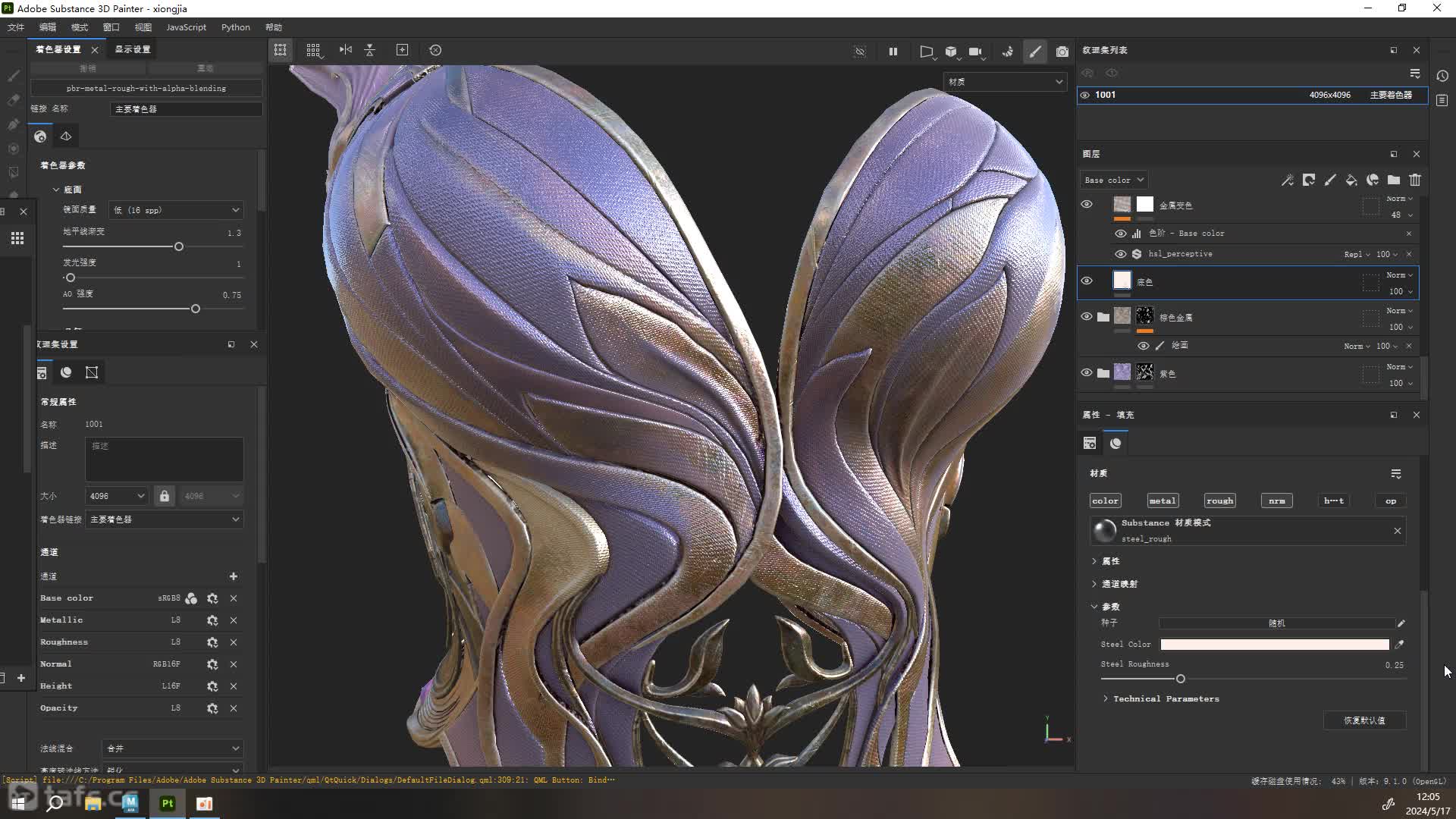The image size is (1456, 819).
Task: Hide the 棕色金属 folder layer
Action: (1087, 317)
